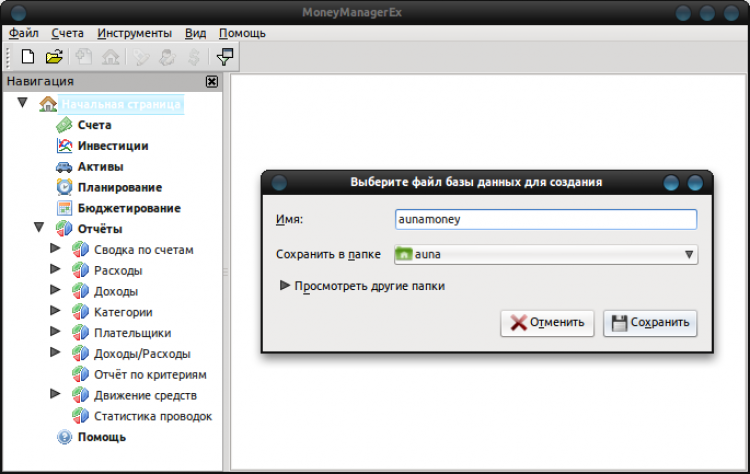Screen dimensions: 750x474
Task: Click the pie icon beside Отчёт по критериям
Action: coord(80,374)
